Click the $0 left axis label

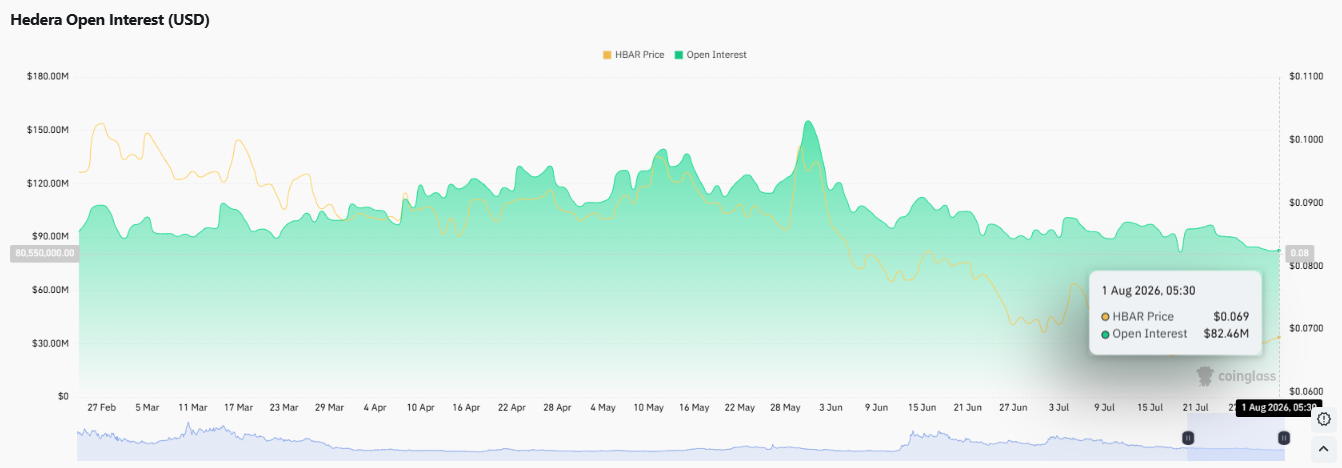63,397
